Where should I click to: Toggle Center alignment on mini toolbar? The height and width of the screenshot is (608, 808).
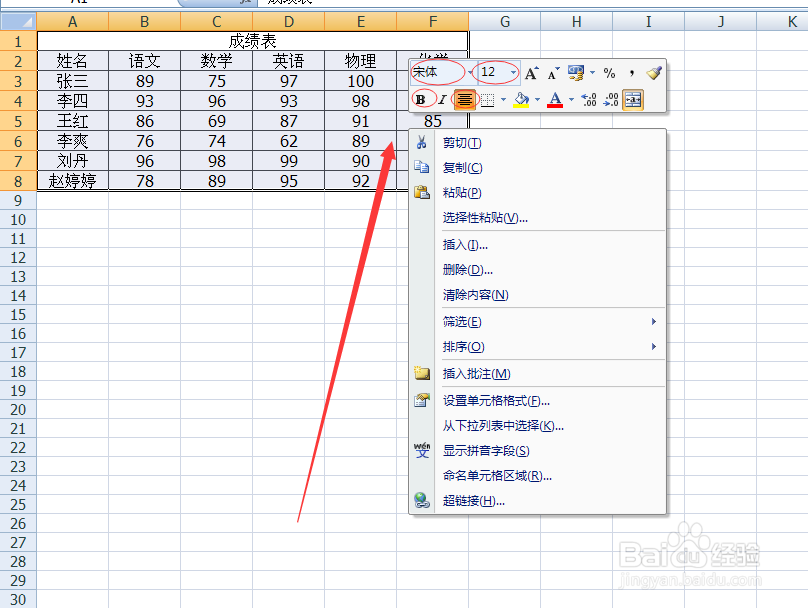pyautogui.click(x=464, y=98)
